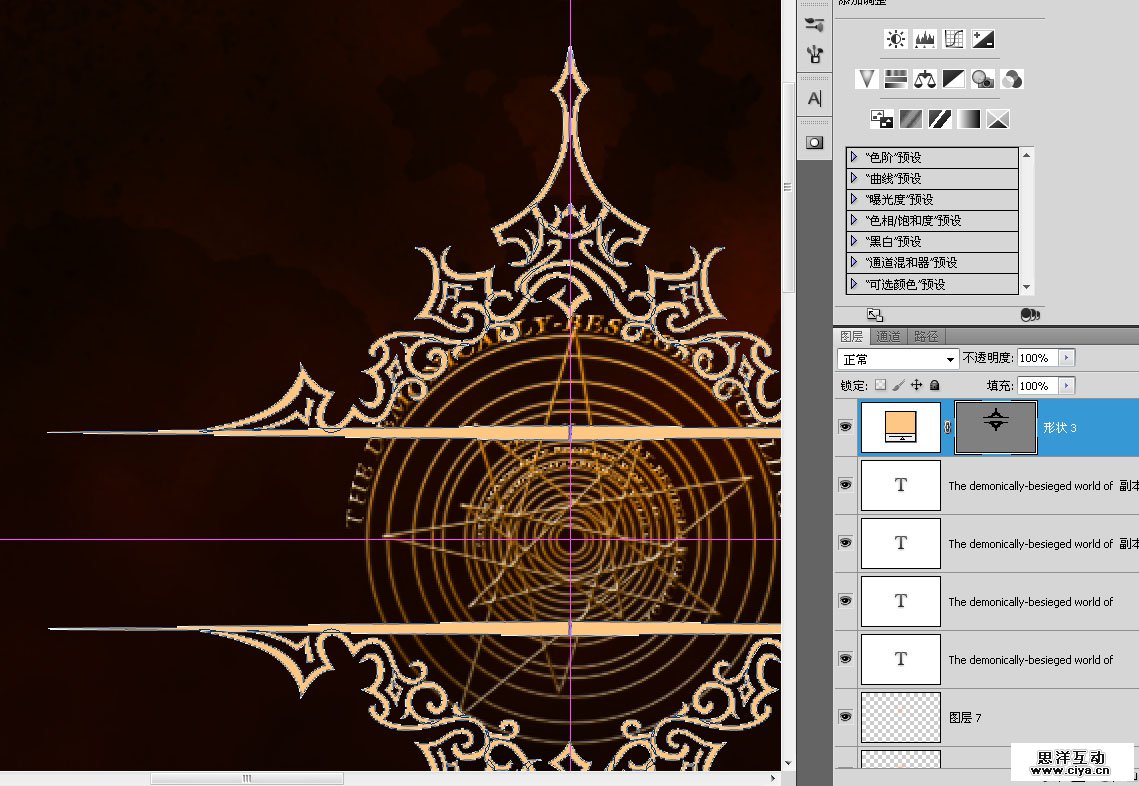Screen dimensions: 1139x786
Task: Add an Exposure adjustment
Action: pyautogui.click(x=983, y=40)
